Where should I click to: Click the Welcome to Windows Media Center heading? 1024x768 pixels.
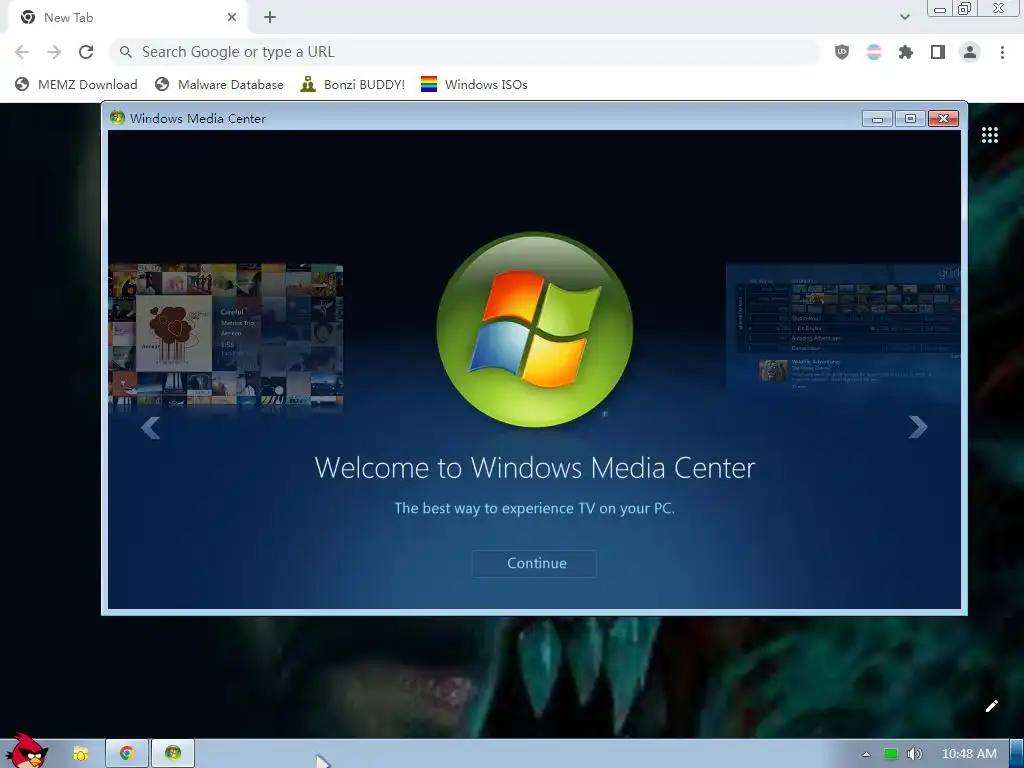(x=535, y=468)
